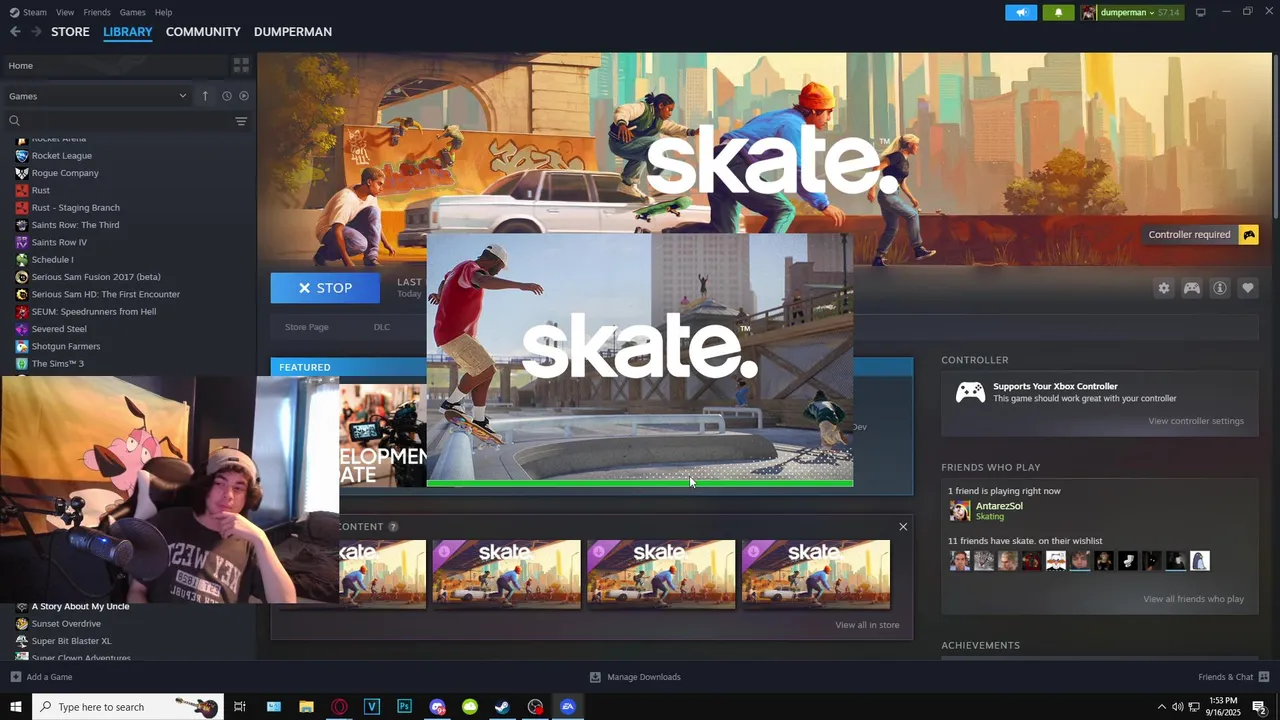Click AntarezSol friend avatar
The height and width of the screenshot is (720, 1280).
coord(960,511)
